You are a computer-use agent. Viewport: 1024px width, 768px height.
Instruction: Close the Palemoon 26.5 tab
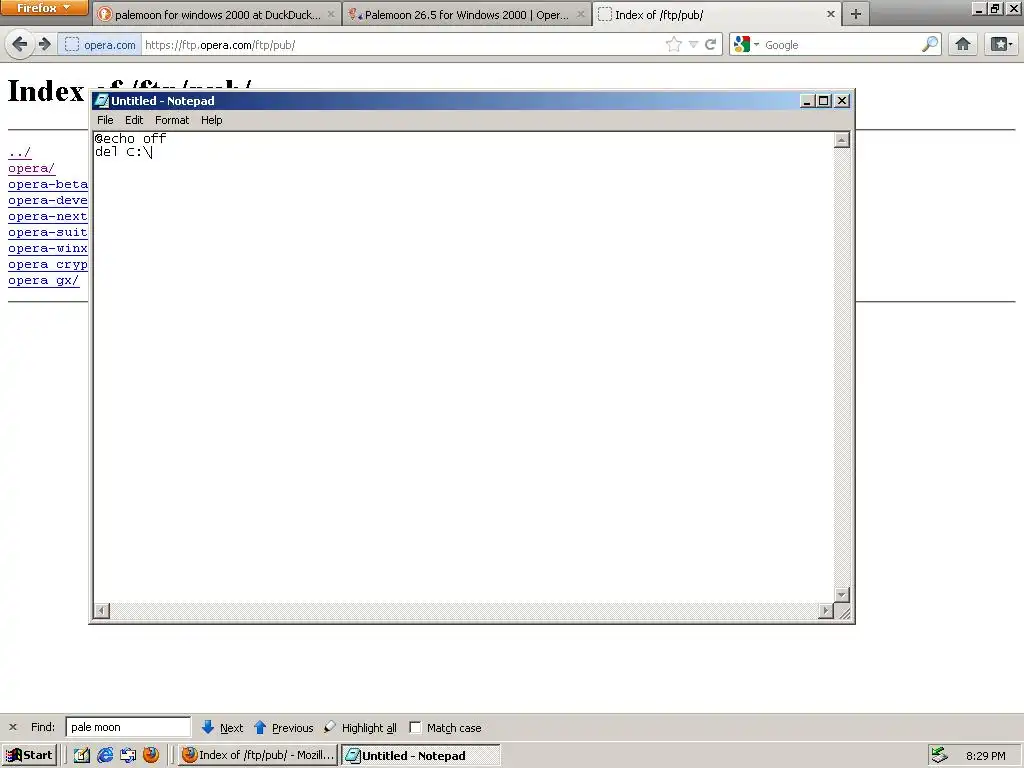pos(580,14)
